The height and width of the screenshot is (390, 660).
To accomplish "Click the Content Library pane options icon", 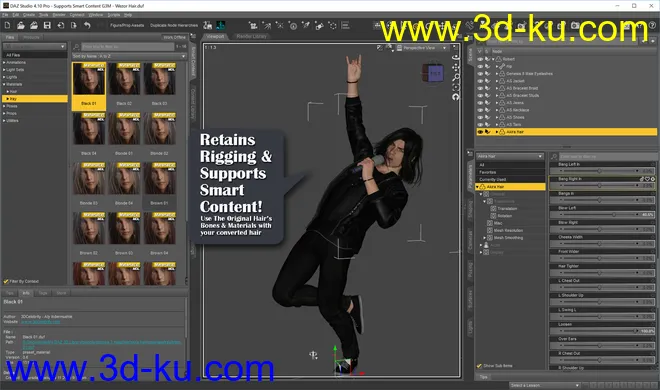I will point(193,37).
